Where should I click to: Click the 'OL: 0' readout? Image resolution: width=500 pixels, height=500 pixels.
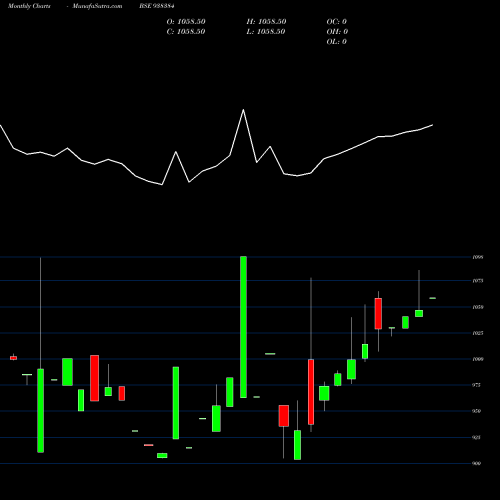(336, 42)
